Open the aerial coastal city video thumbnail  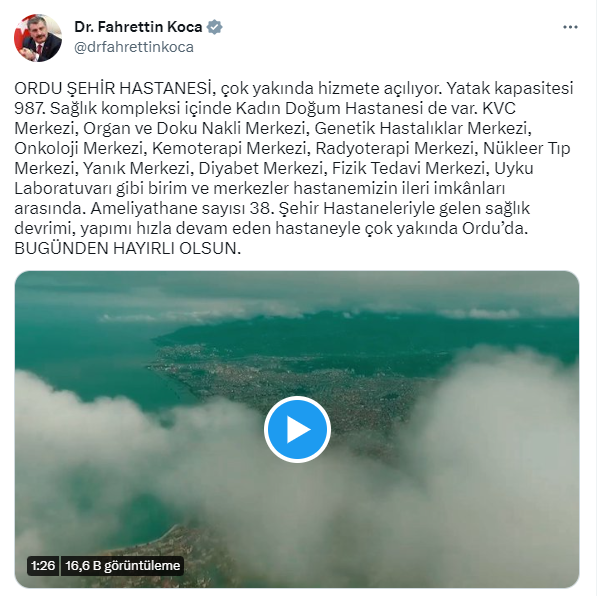coord(297,429)
